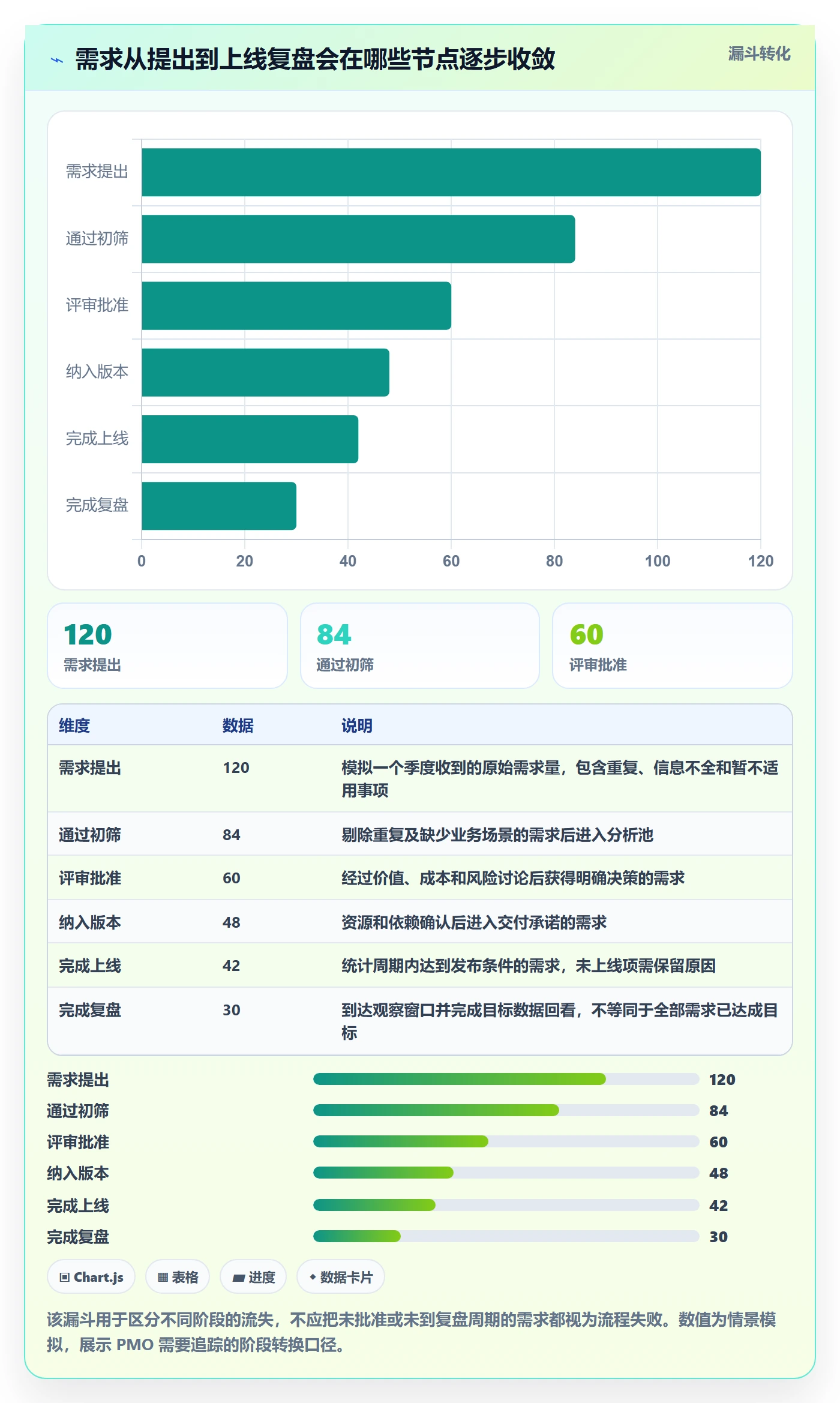
Task: Select the 评审批准 cell in the table
Action: (x=90, y=878)
